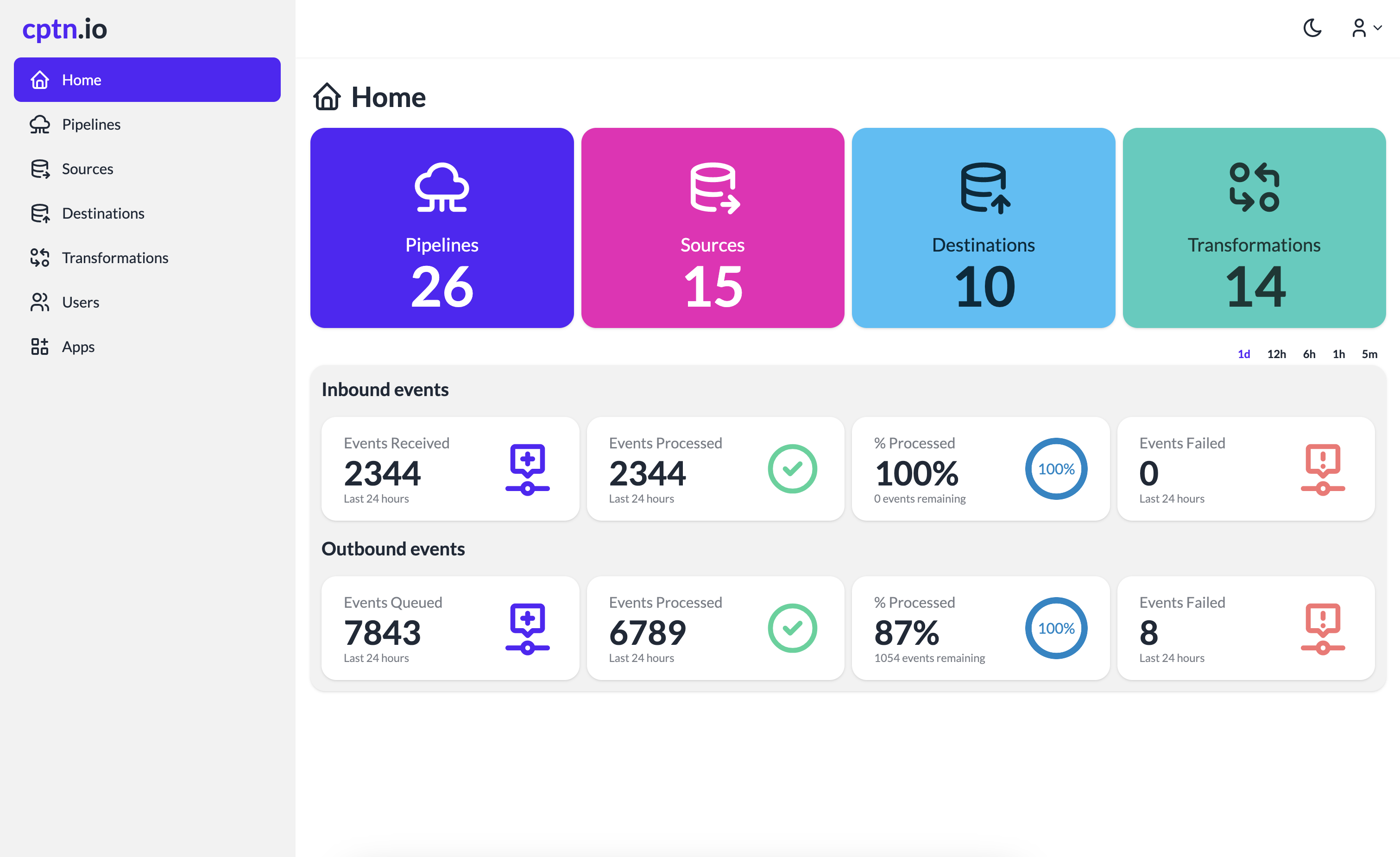The image size is (1400, 857).
Task: Click the swap icon in the Transformations card
Action: tap(1254, 188)
